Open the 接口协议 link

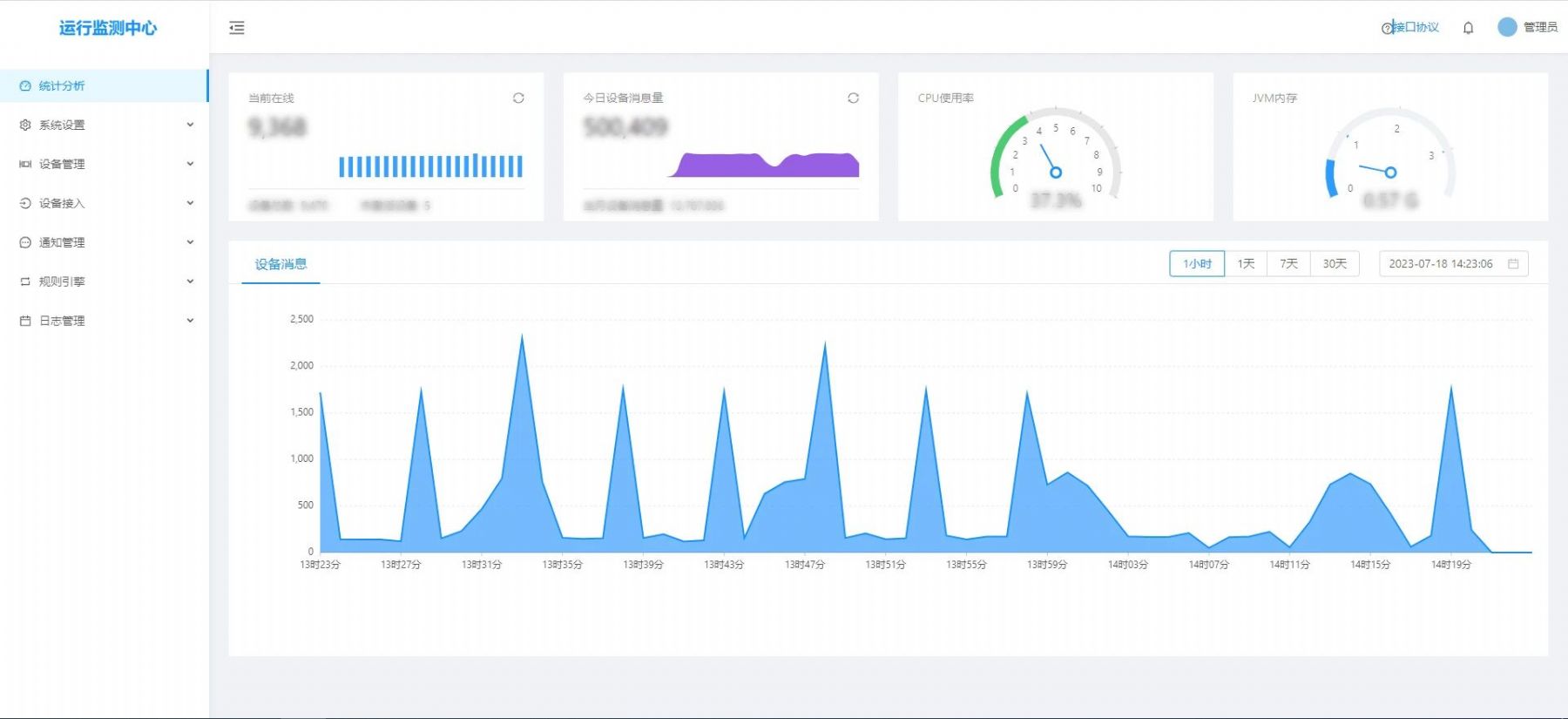[x=1416, y=28]
